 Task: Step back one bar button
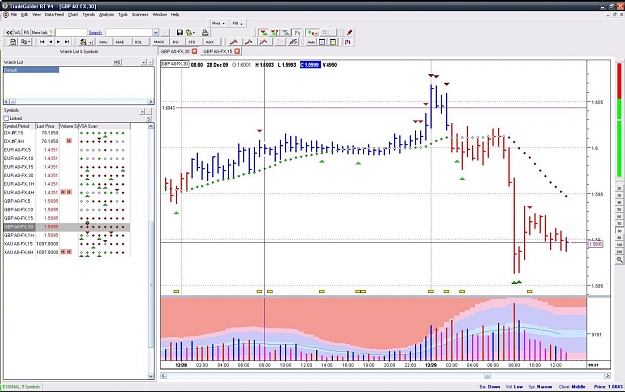coord(50,41)
